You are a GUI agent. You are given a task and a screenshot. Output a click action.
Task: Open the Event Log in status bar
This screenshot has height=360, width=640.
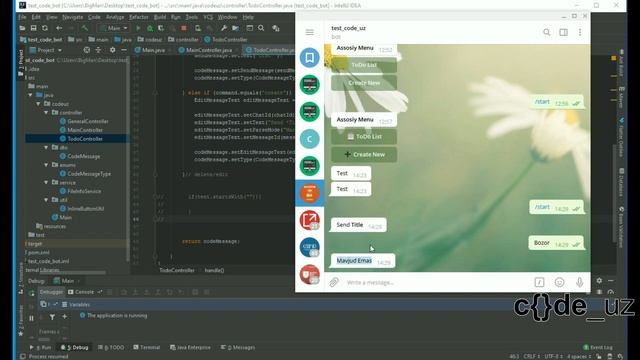598,347
